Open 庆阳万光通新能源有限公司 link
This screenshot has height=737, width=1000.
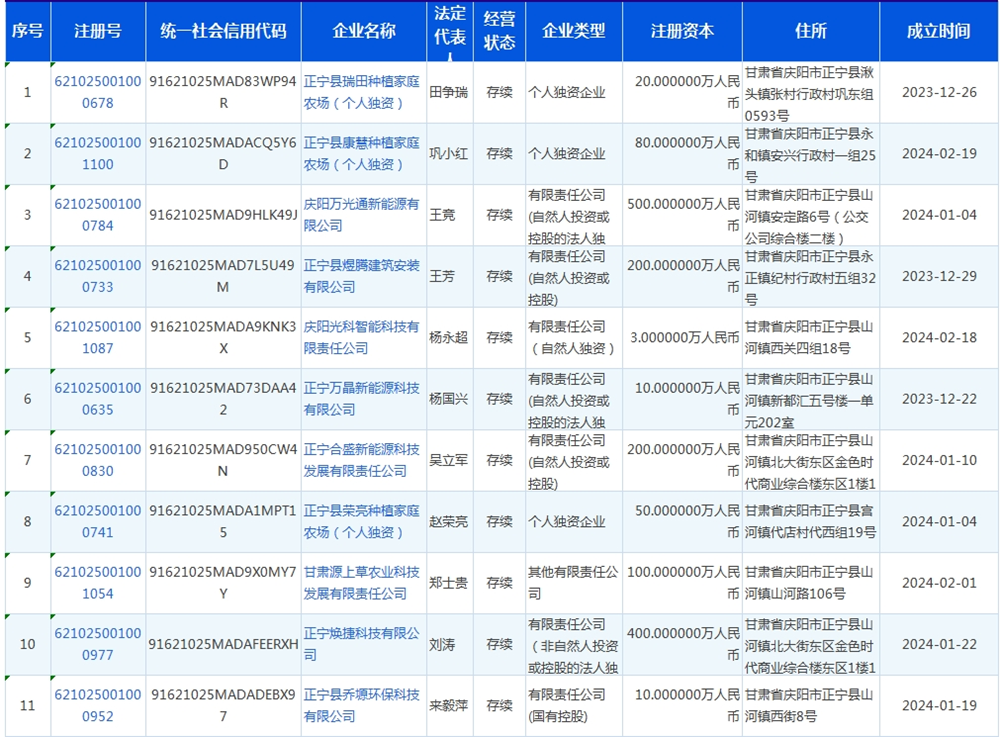point(361,214)
